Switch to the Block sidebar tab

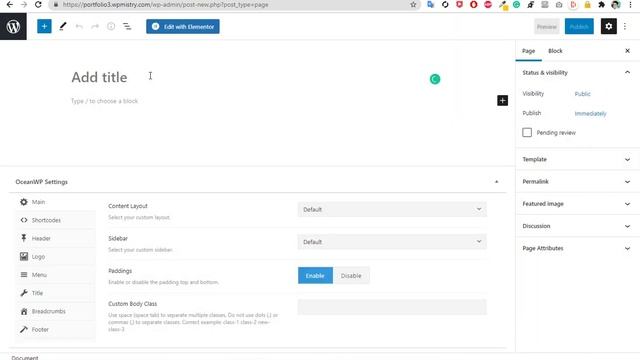point(555,51)
